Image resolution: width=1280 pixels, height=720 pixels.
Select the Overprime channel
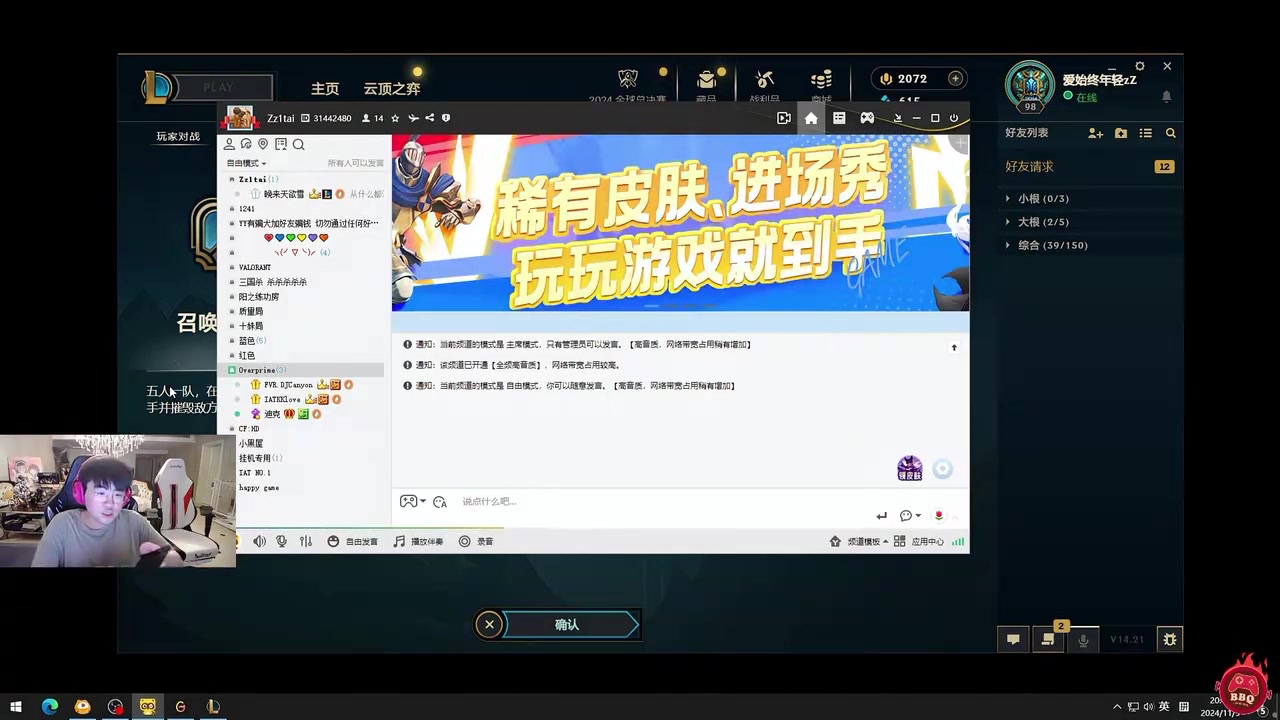pos(257,370)
